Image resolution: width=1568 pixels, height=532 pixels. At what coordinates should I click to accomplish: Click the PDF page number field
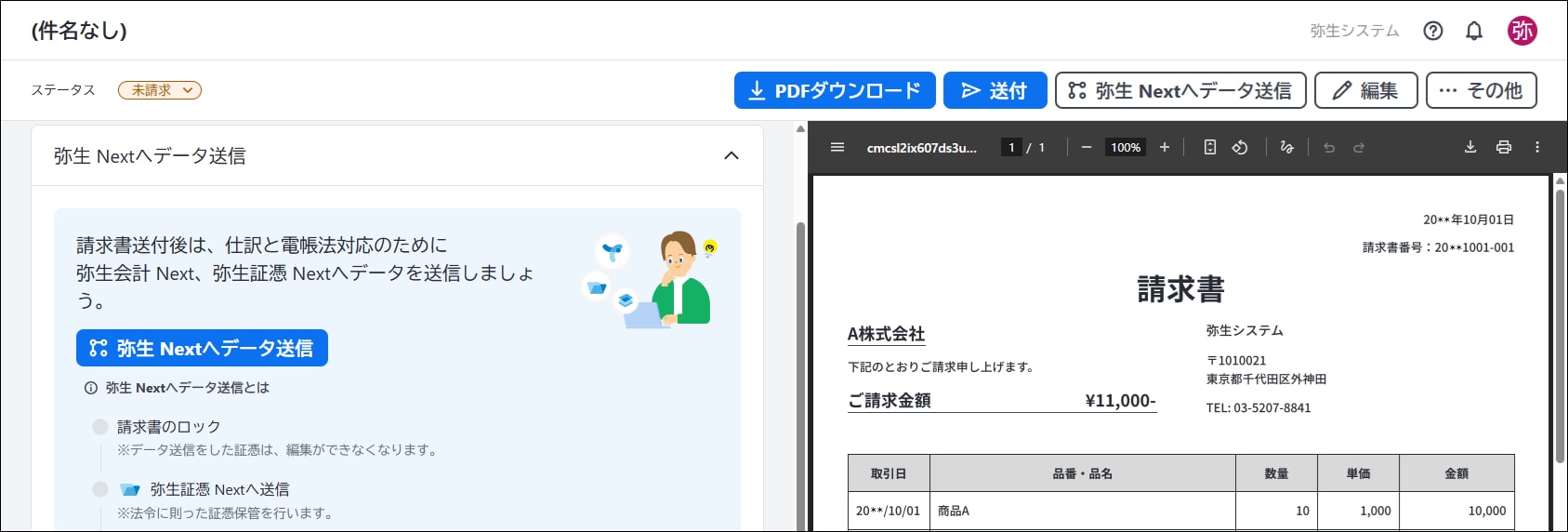(1011, 147)
